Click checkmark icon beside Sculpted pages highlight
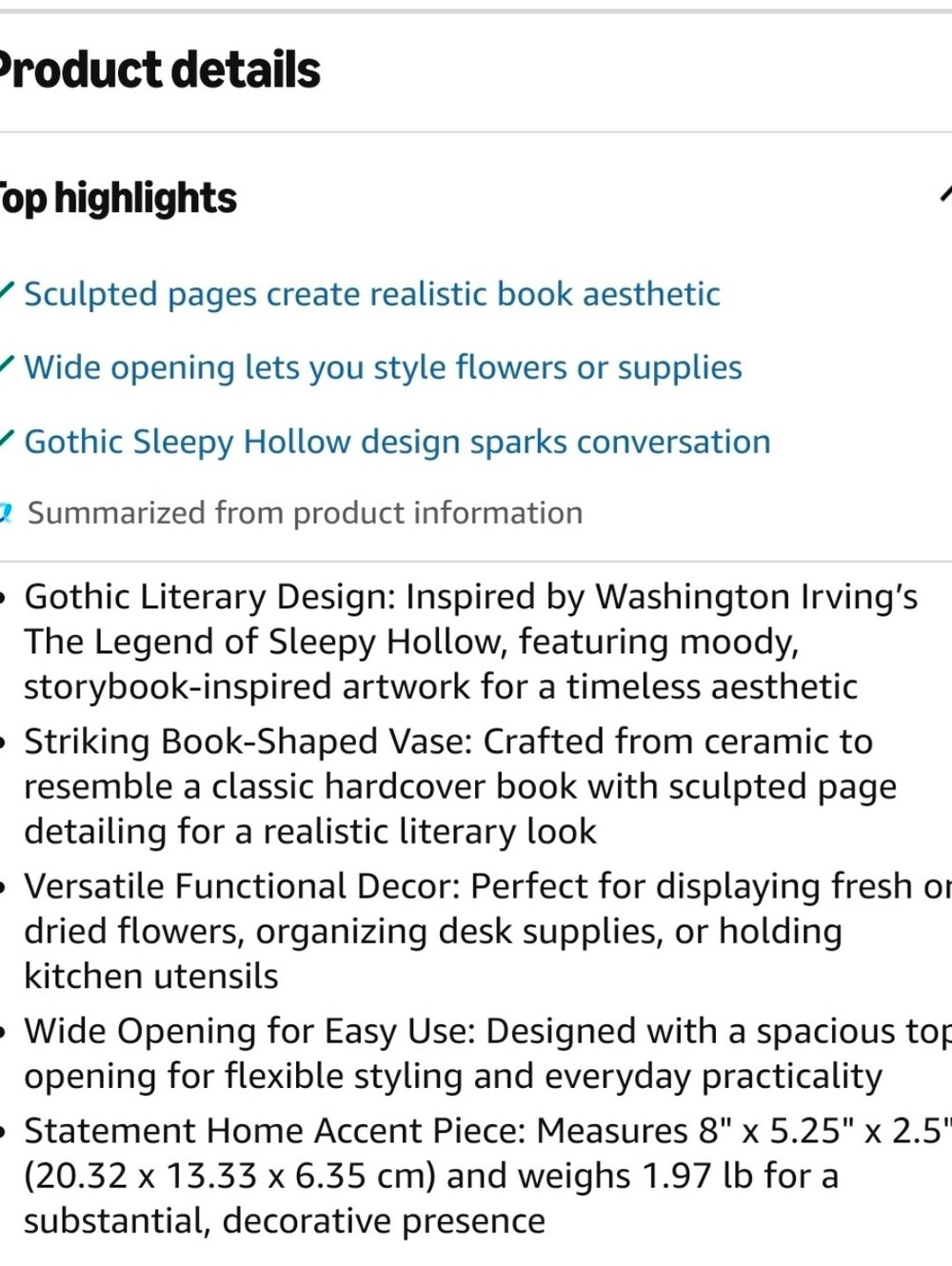Image resolution: width=952 pixels, height=1266 pixels. tap(6, 289)
